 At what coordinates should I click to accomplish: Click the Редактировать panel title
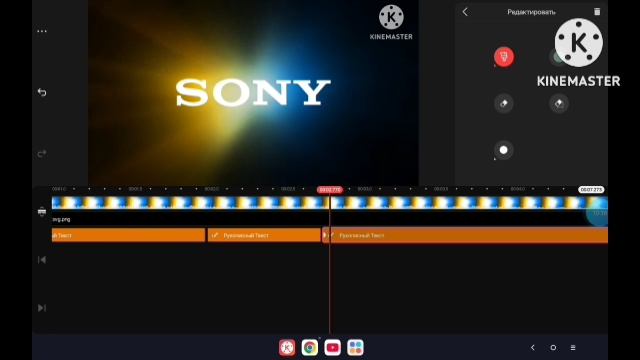pyautogui.click(x=531, y=12)
